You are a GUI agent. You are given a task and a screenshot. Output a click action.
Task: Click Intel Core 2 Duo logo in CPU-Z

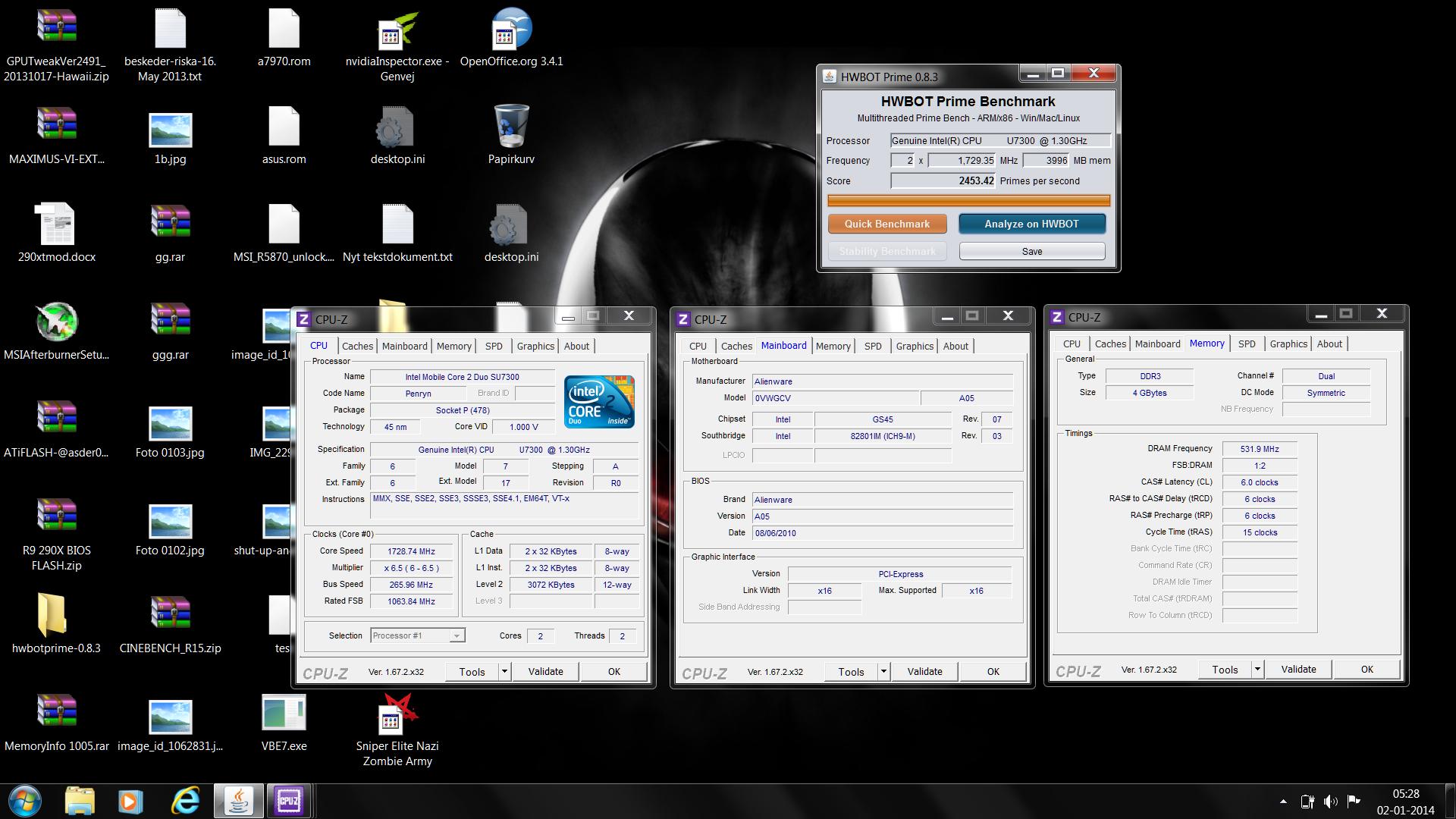[x=599, y=402]
